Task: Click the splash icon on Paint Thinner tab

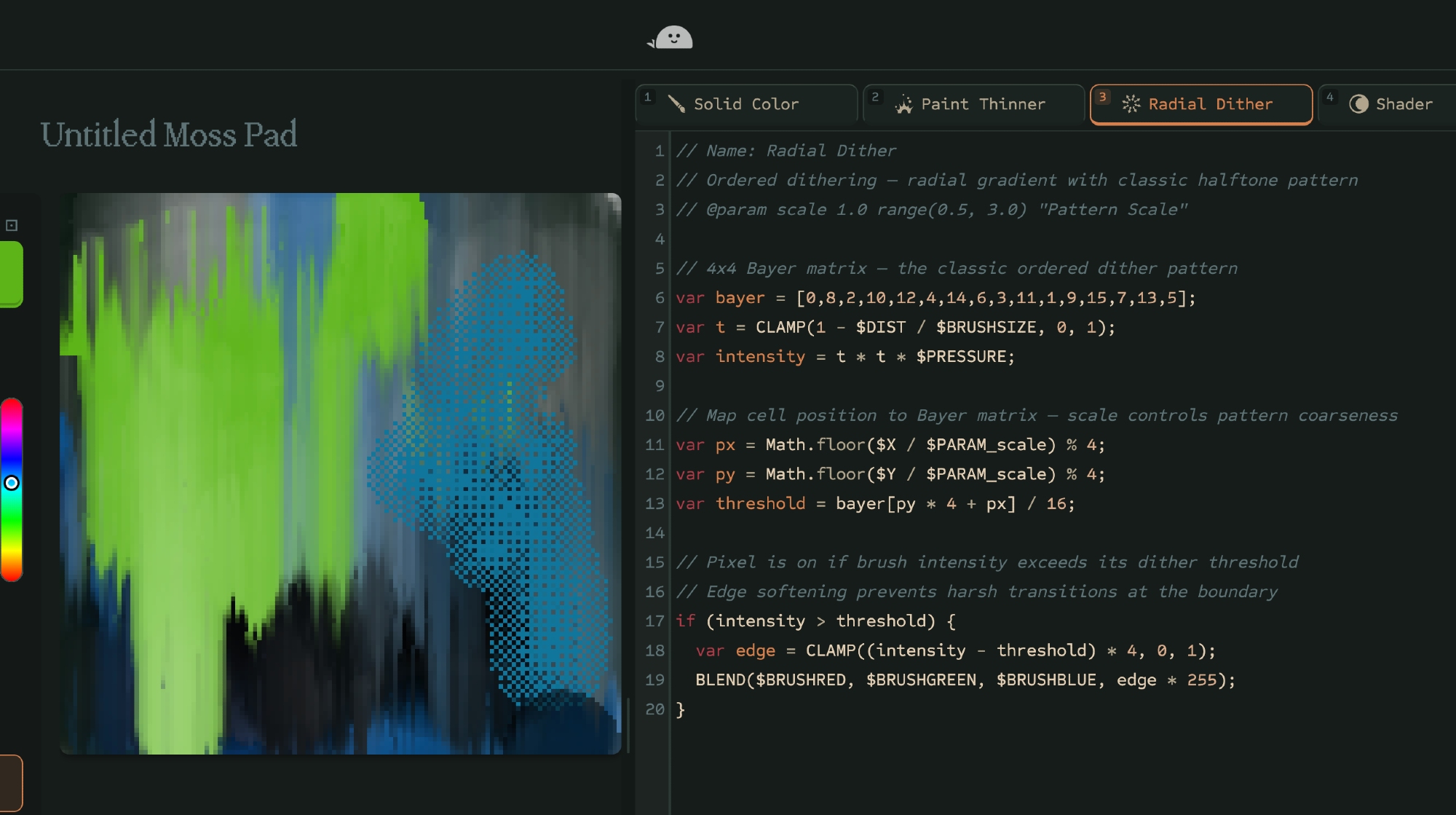Action: [x=903, y=104]
